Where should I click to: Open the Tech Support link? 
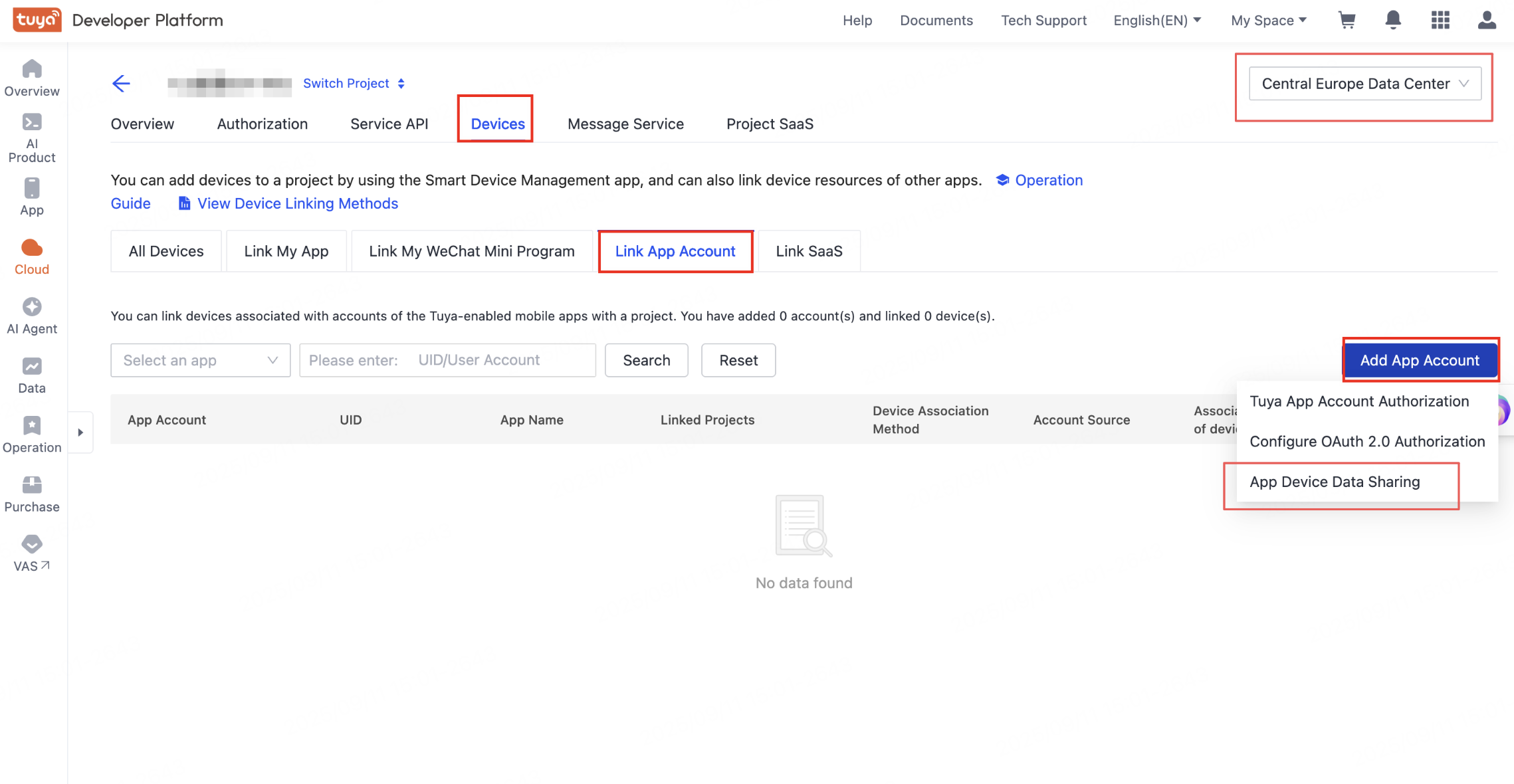point(1044,21)
